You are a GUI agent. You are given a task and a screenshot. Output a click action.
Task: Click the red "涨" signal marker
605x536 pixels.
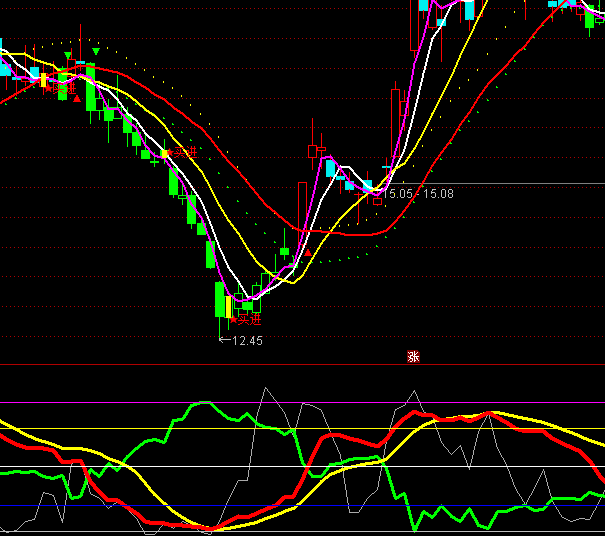coord(413,356)
